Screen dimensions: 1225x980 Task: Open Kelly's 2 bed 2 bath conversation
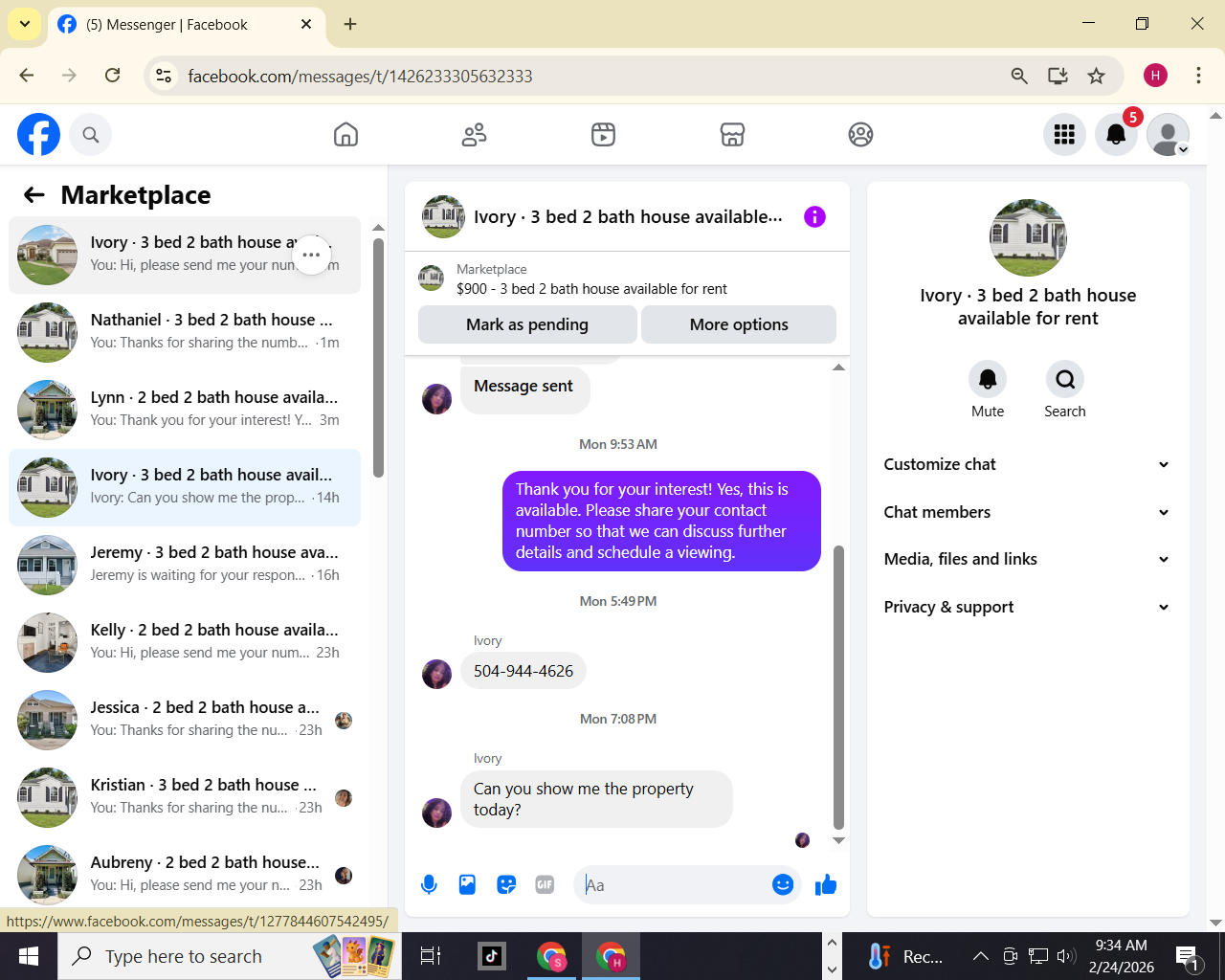click(x=185, y=642)
